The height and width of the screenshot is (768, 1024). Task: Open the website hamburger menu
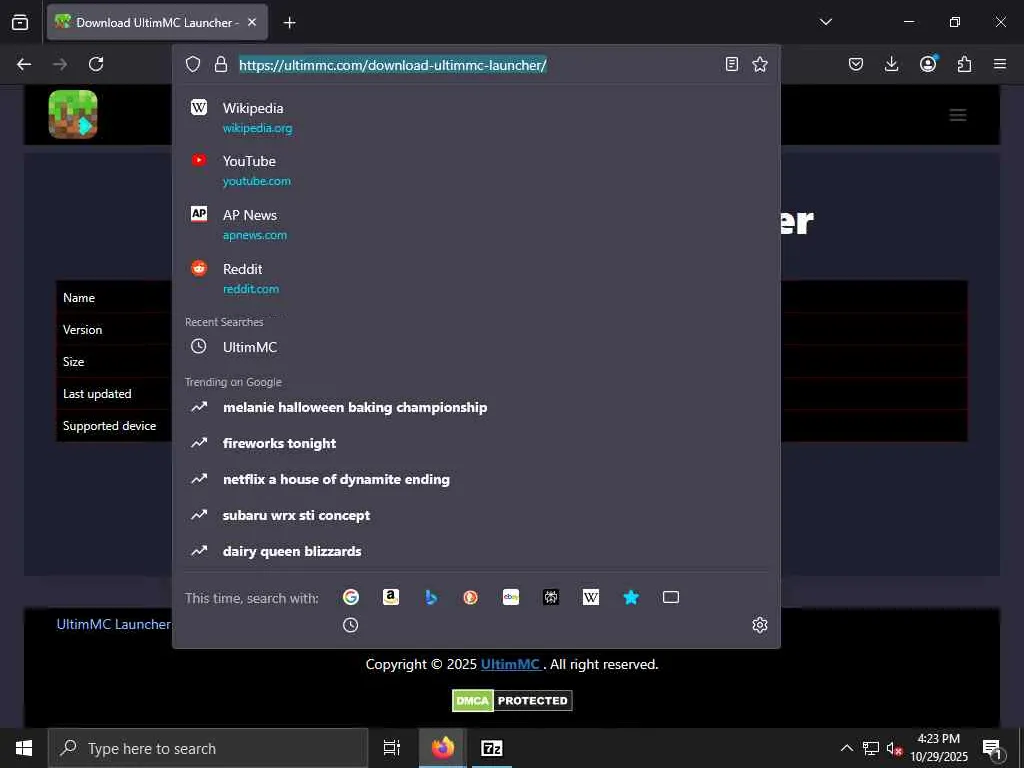pos(957,115)
